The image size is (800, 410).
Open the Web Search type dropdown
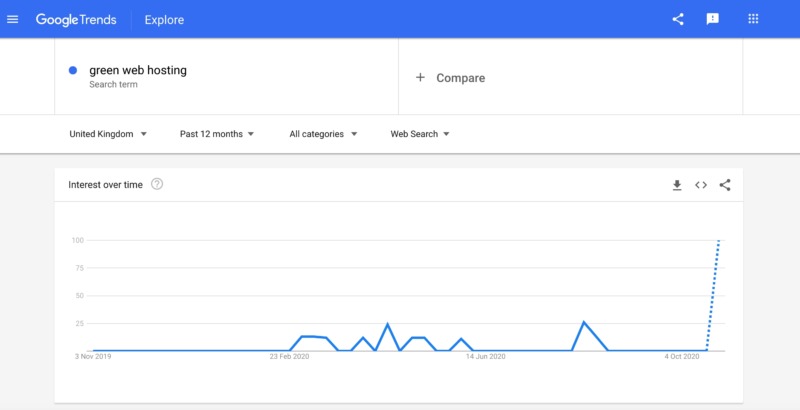click(420, 134)
